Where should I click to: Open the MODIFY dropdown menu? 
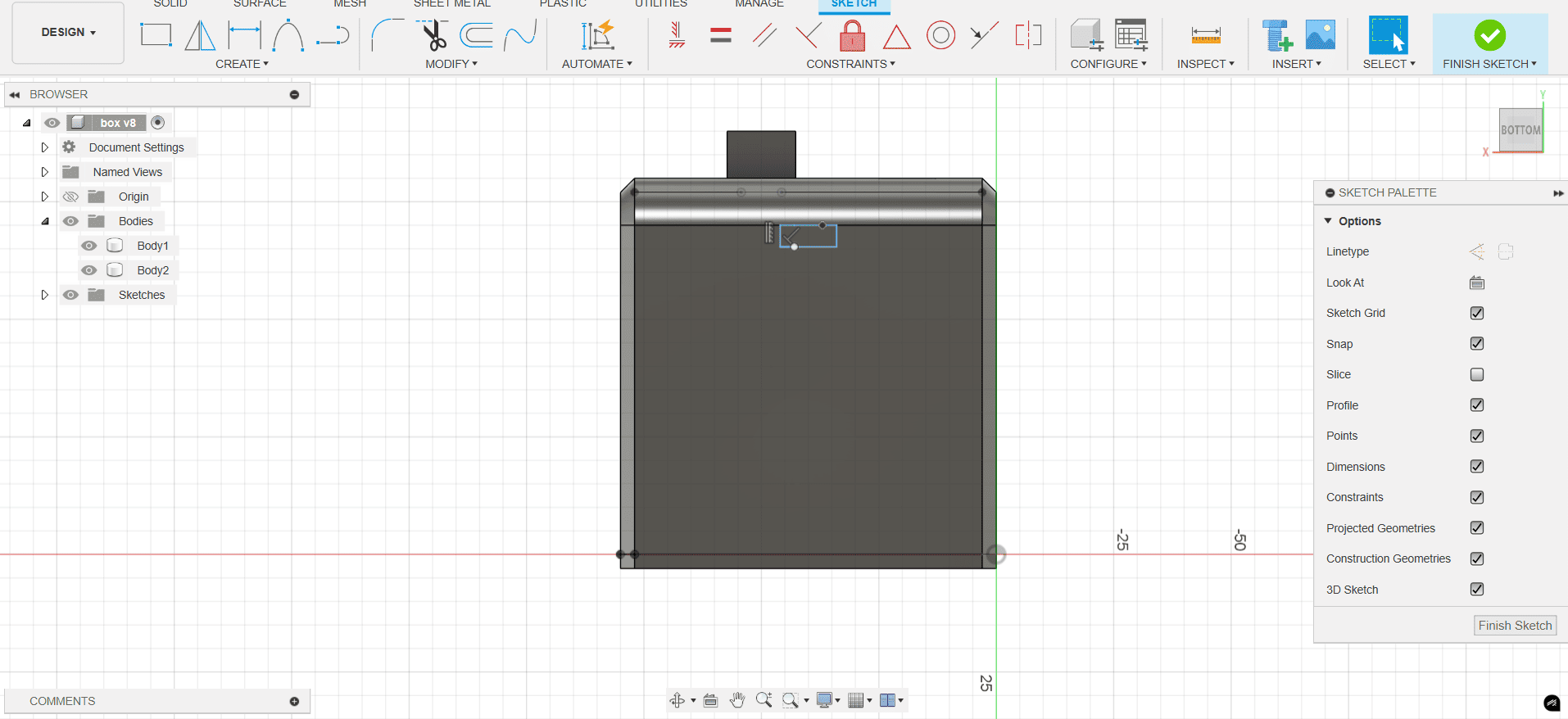(451, 64)
